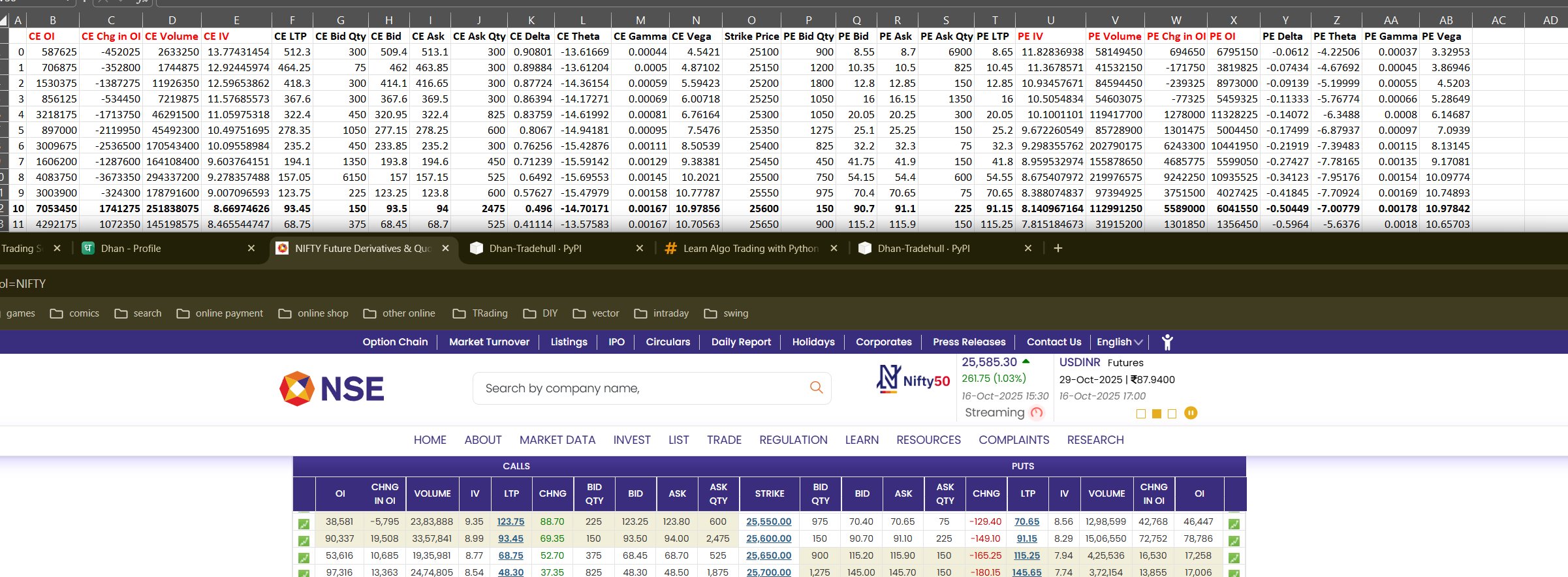Select the first ticker carousel square indicator

pyautogui.click(x=1141, y=414)
